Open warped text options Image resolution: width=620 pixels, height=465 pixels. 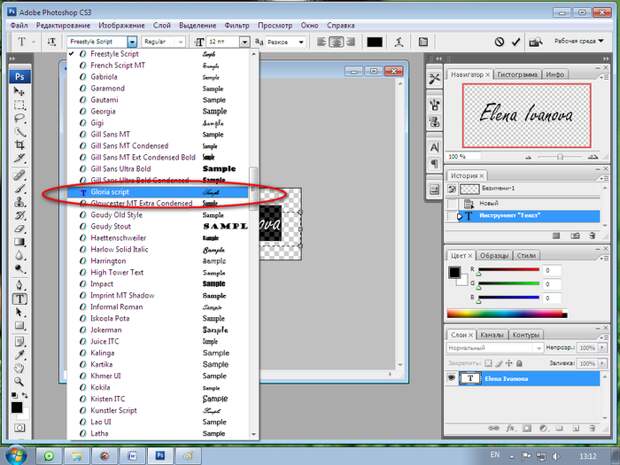pyautogui.click(x=399, y=42)
